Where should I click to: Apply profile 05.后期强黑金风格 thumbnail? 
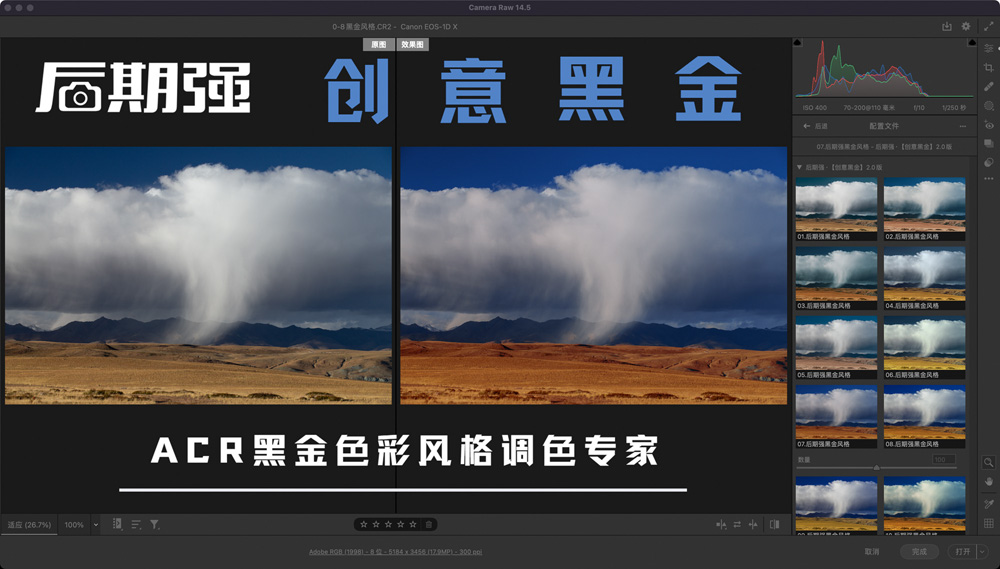pos(836,348)
